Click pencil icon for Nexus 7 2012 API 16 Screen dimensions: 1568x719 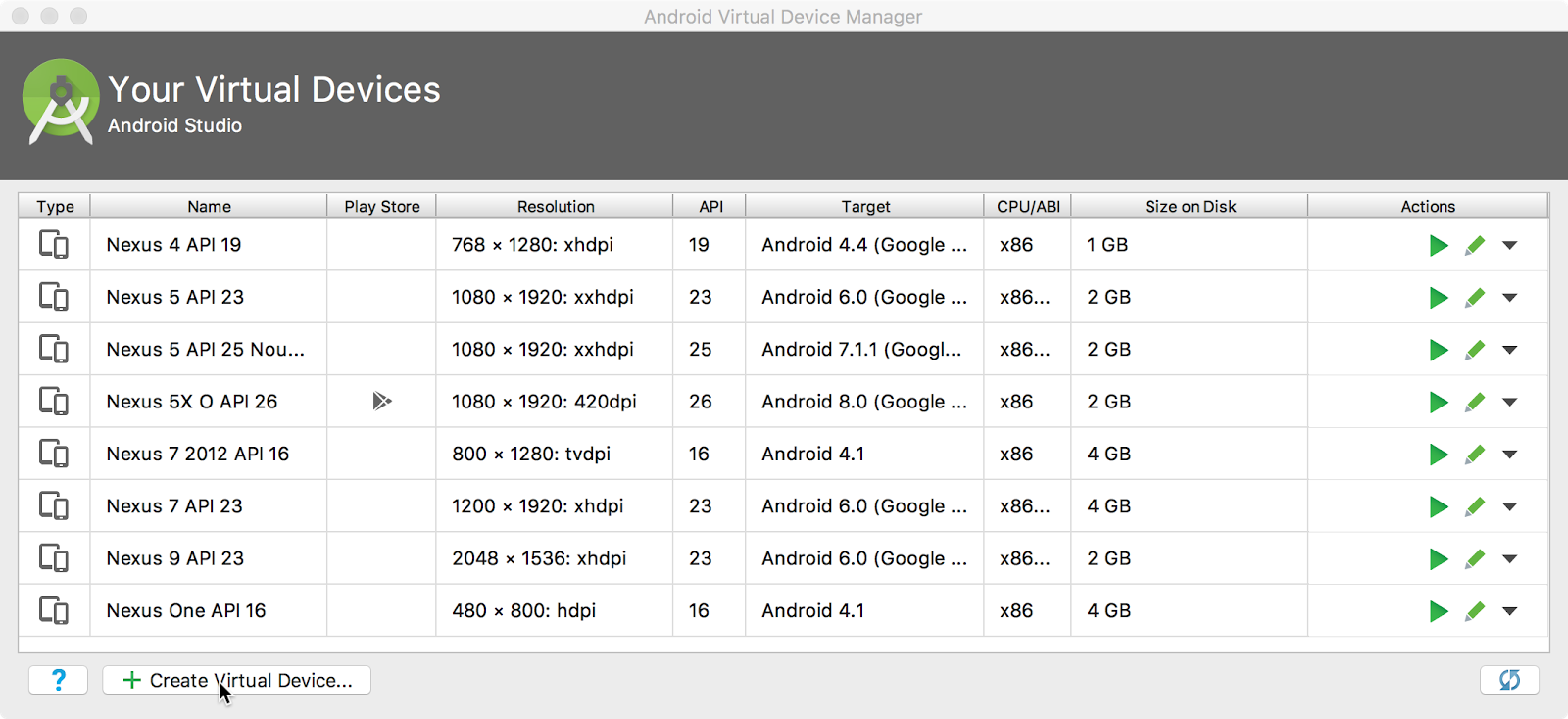point(1475,455)
